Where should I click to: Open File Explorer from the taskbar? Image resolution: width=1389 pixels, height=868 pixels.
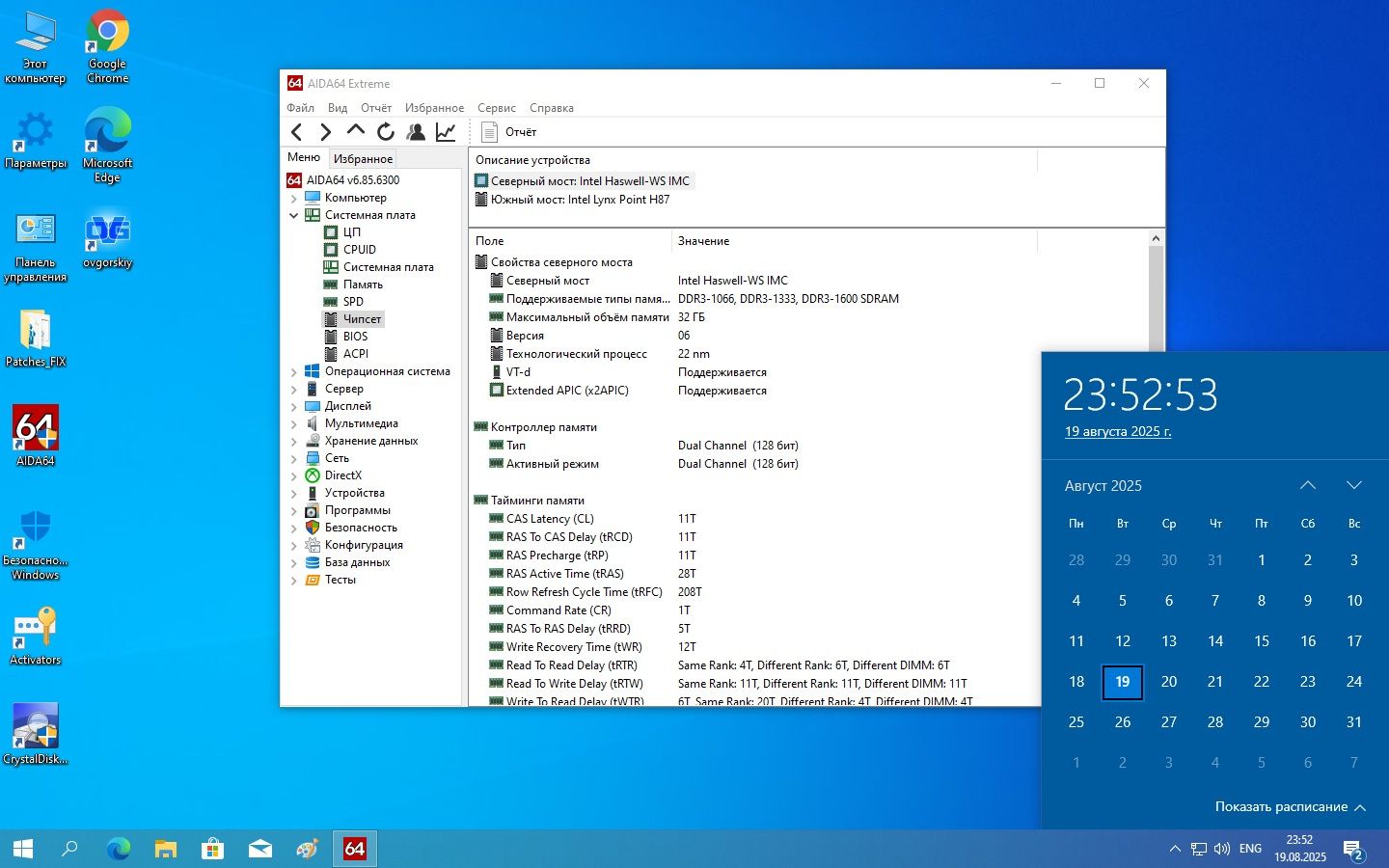[166, 849]
